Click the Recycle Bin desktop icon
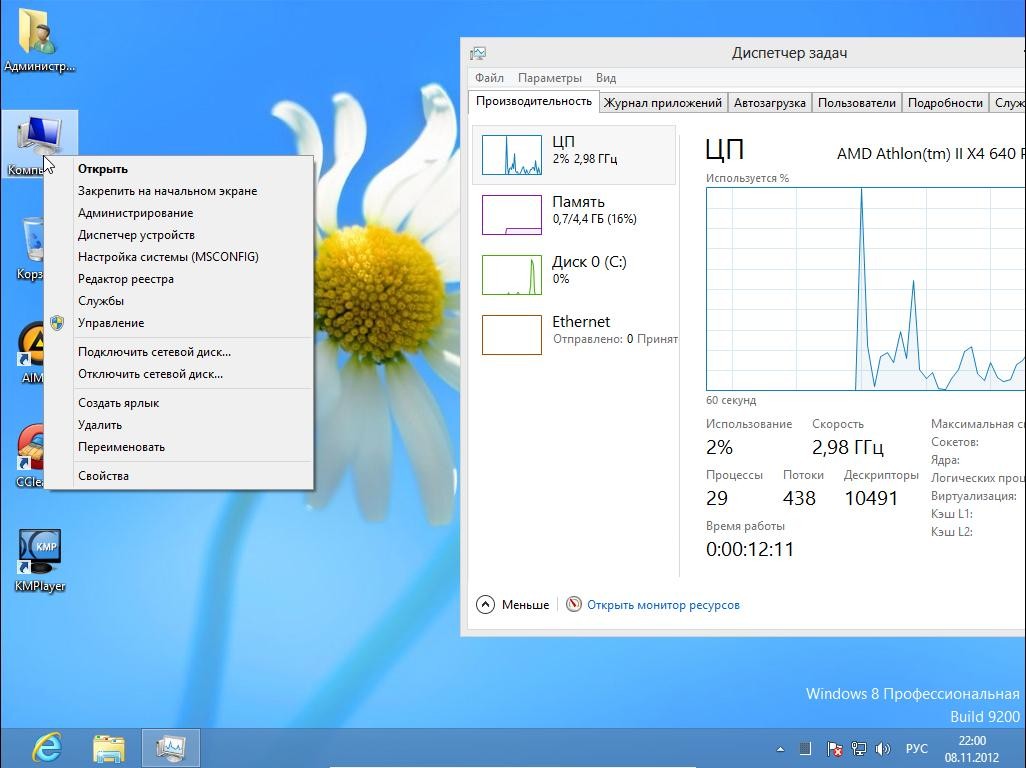1026x768 pixels. [32, 242]
